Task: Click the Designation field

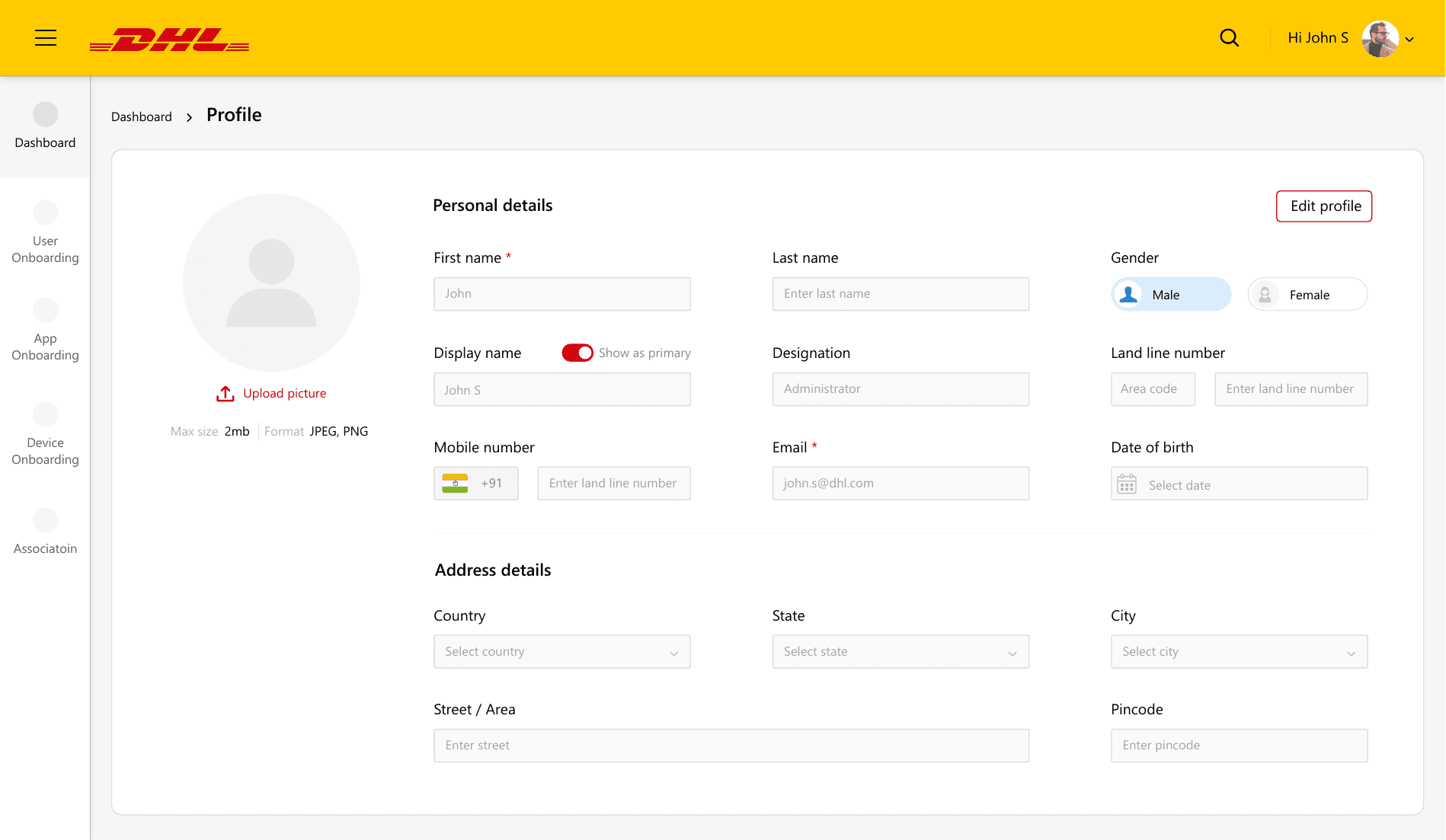Action: pyautogui.click(x=901, y=389)
